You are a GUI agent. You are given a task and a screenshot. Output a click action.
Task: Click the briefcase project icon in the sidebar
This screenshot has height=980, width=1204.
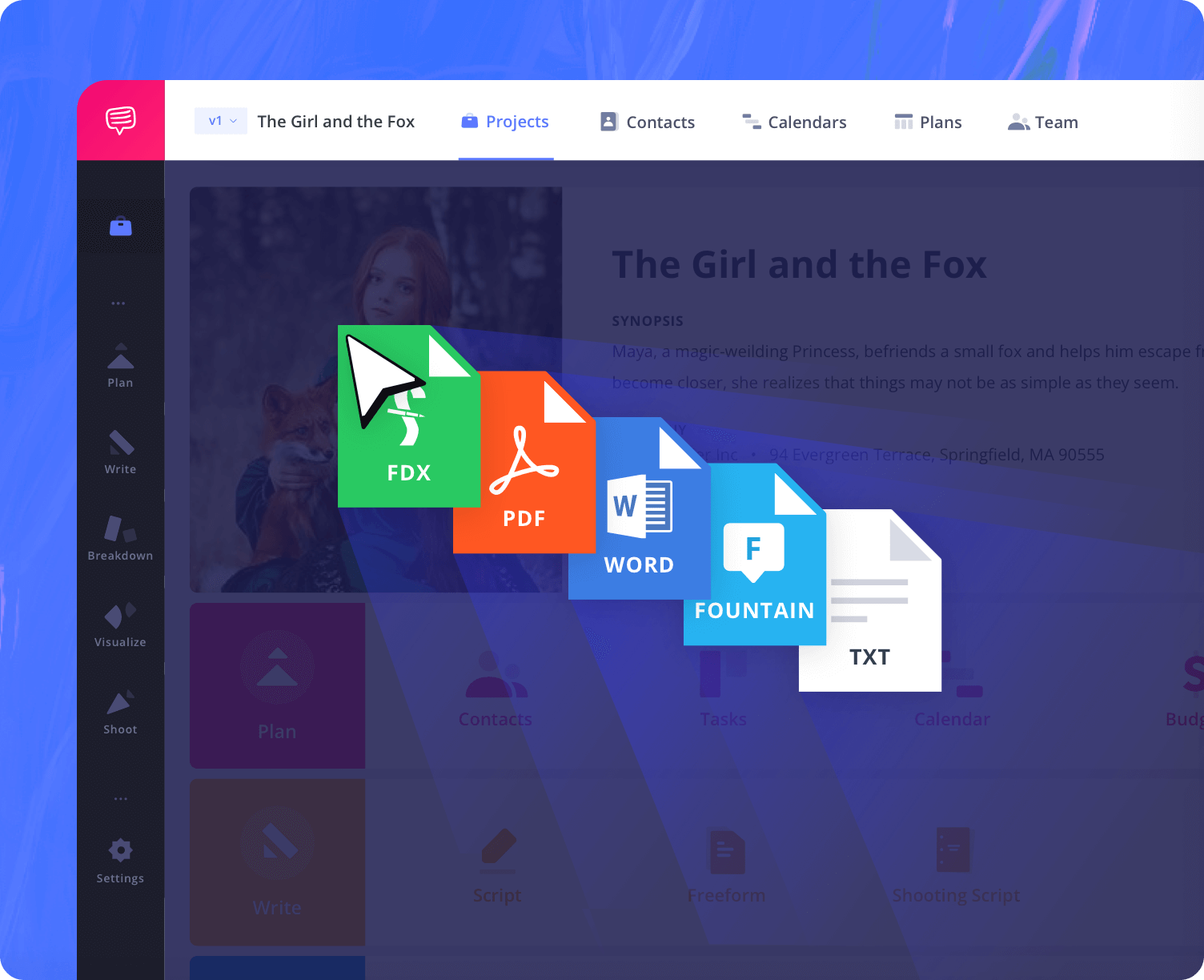tap(120, 226)
